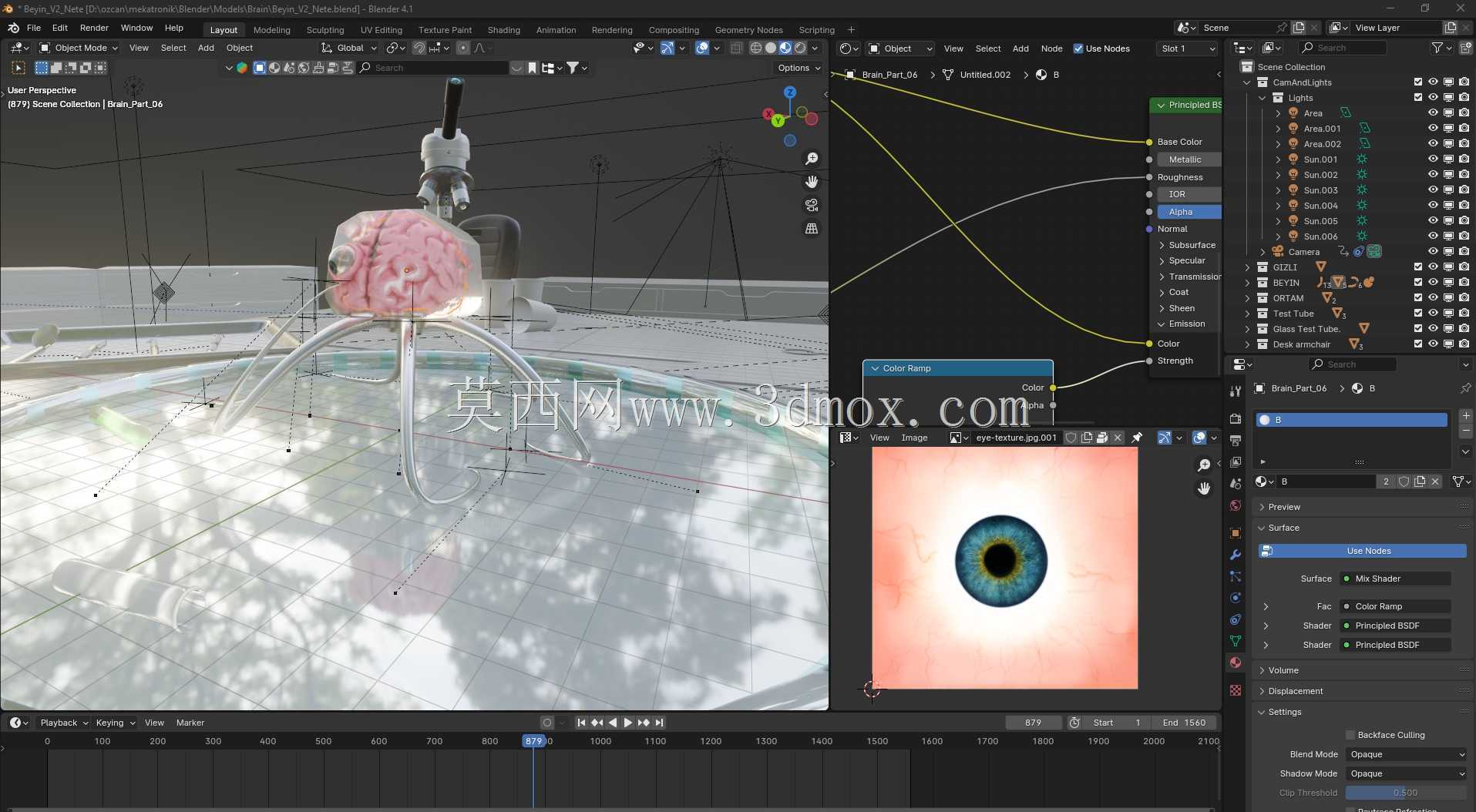Switch to orthographic grid view icon
This screenshot has width=1476, height=812.
click(812, 228)
